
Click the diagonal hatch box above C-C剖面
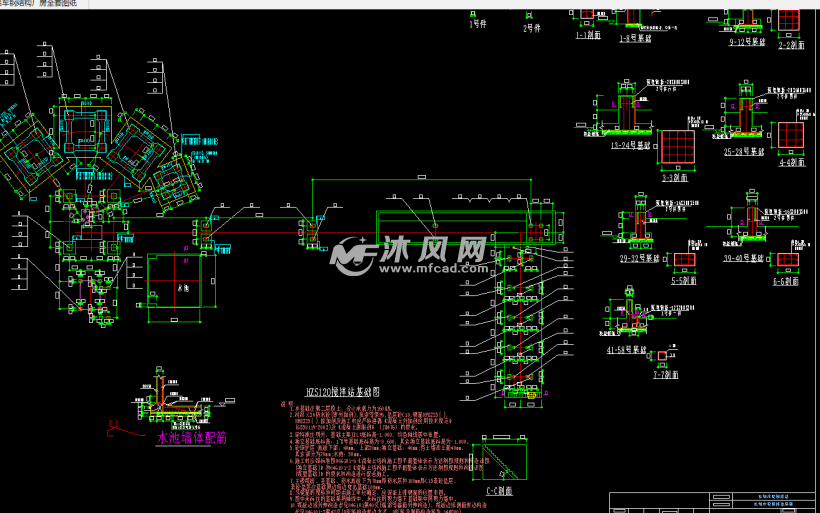coord(504,462)
